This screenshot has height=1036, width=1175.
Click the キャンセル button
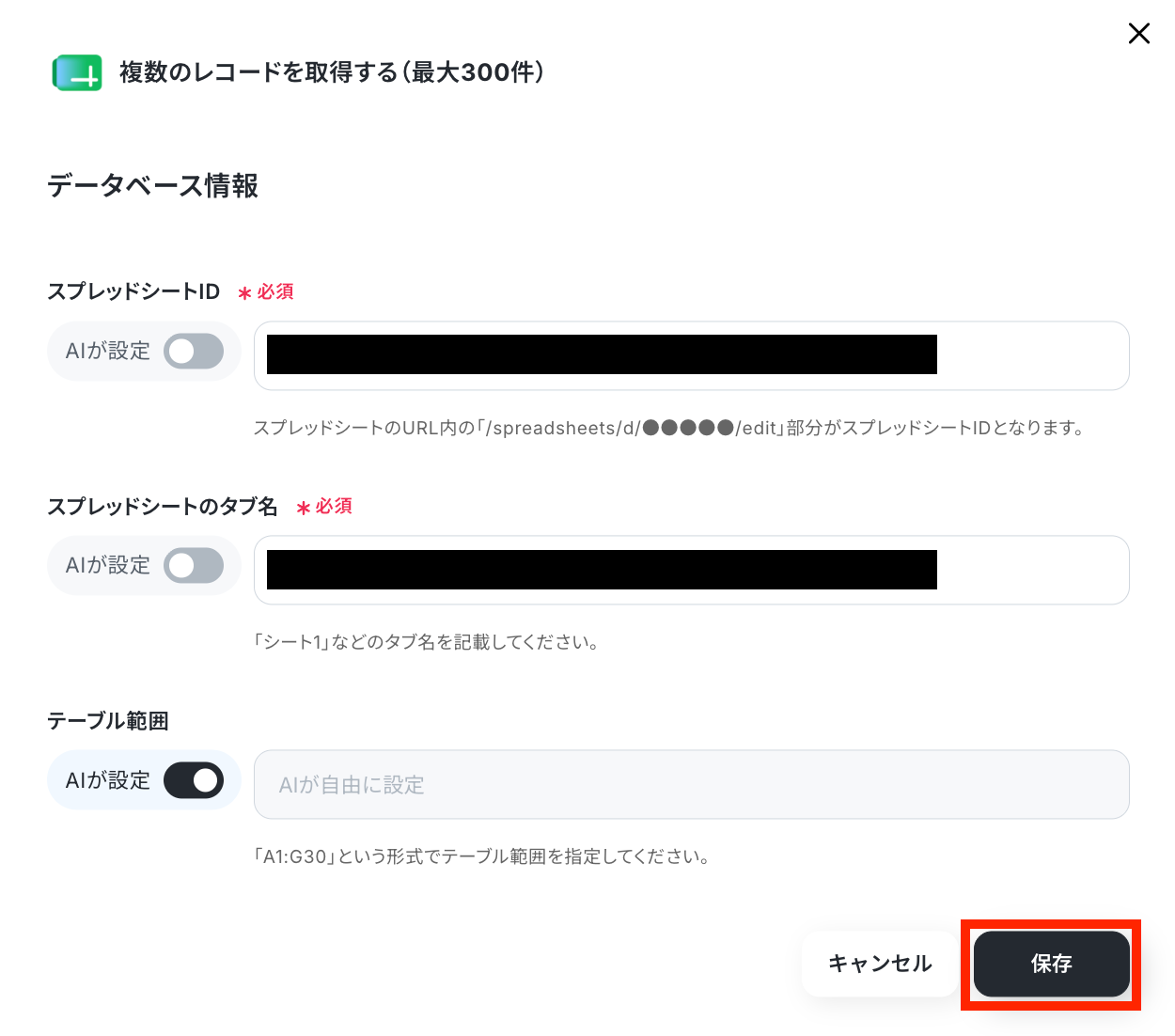[880, 964]
